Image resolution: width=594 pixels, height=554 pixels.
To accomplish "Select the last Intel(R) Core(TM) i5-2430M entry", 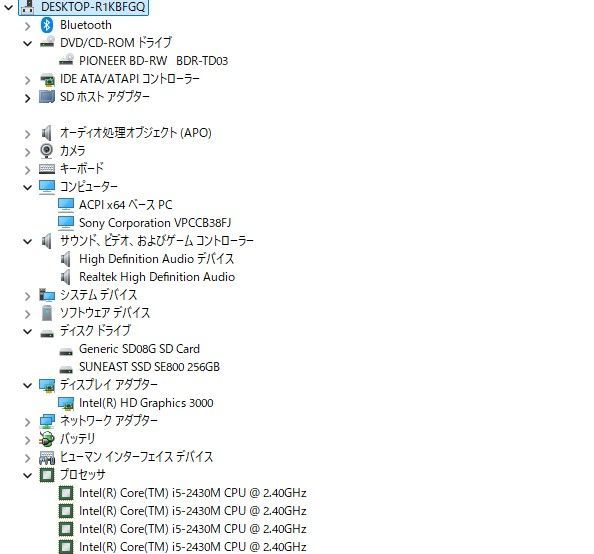I will click(x=192, y=547).
